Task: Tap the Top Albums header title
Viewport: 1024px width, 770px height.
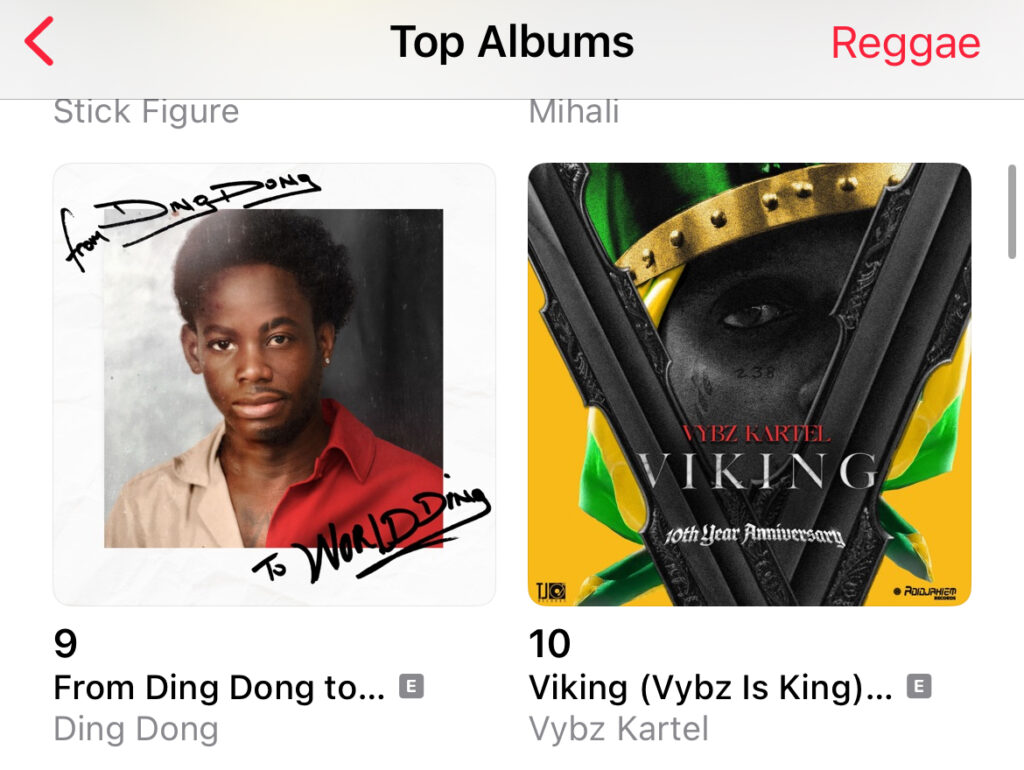Action: (x=512, y=42)
